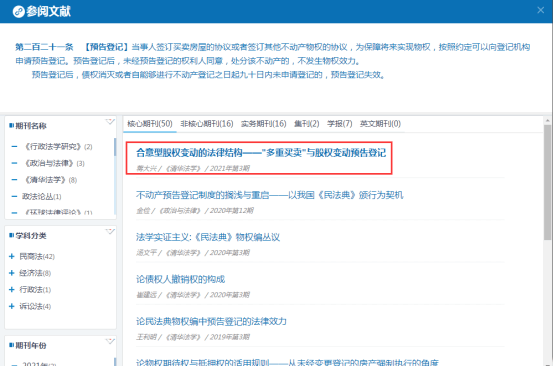Image resolution: width=554 pixels, height=366 pixels.
Task: Remove the 《行政法学研究》 journal filter
Action: pos(14,146)
